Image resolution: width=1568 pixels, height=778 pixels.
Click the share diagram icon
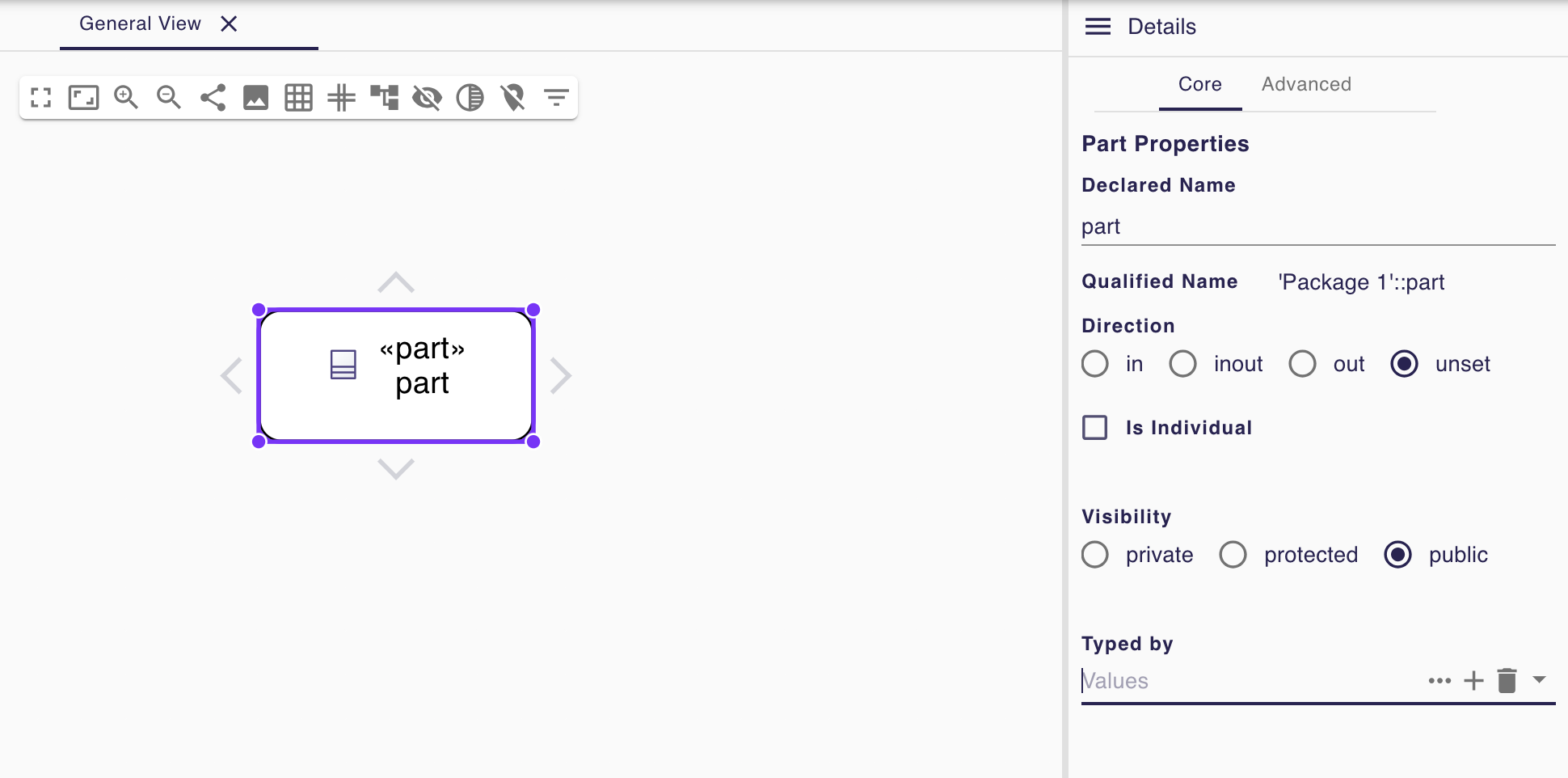213,98
